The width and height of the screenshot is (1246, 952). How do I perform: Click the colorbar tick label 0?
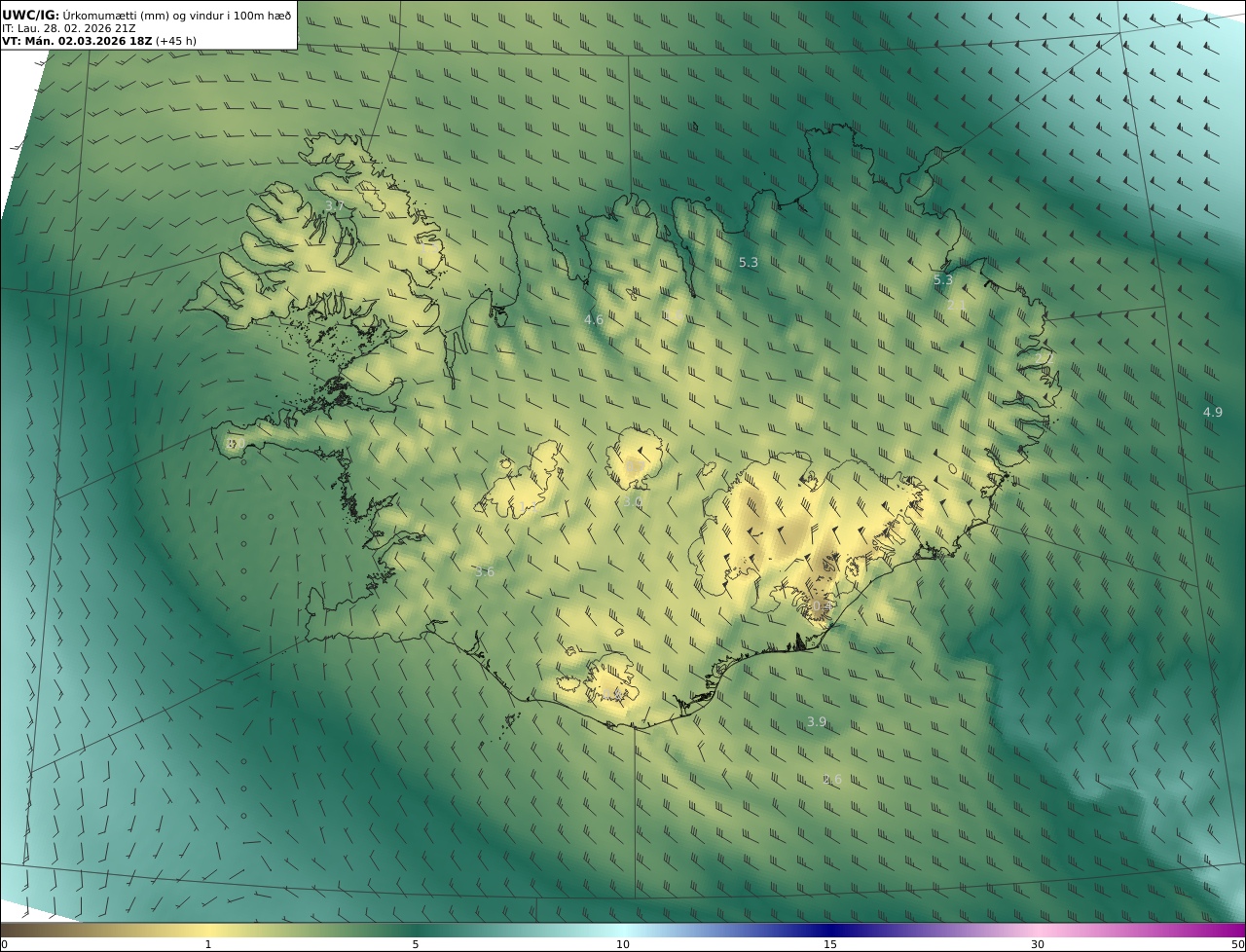click(4, 944)
